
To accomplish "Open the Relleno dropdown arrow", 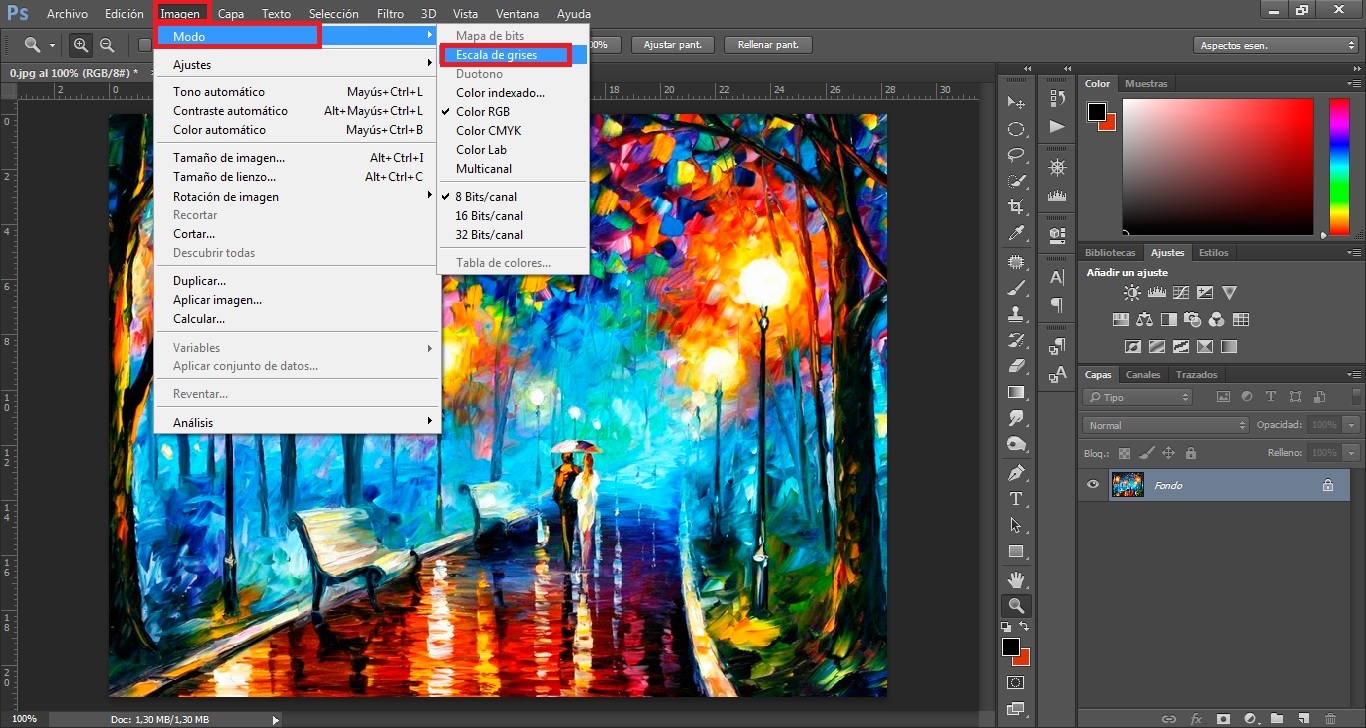I will (x=1352, y=453).
